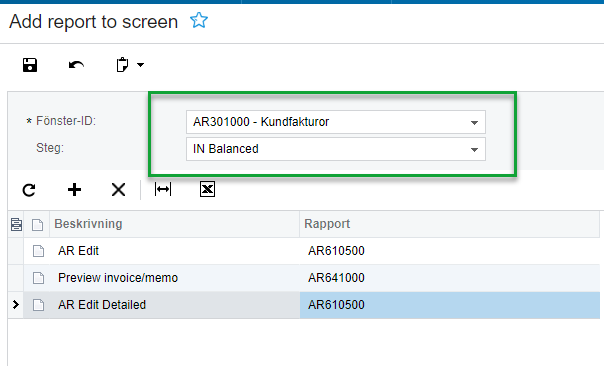
Task: Open notes icon for AR Edit Detailed
Action: tap(38, 305)
